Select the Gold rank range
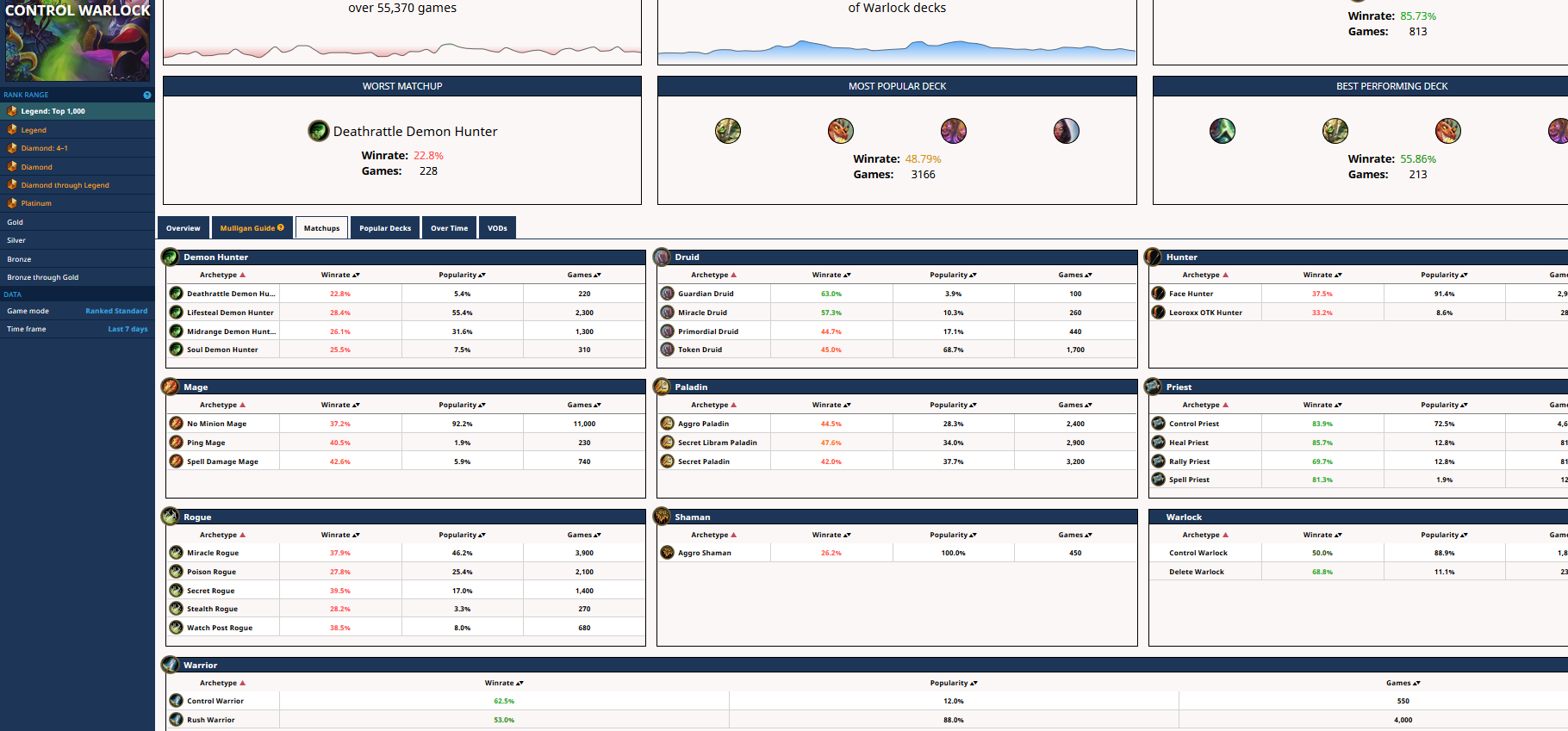The width and height of the screenshot is (1568, 731). [x=78, y=222]
